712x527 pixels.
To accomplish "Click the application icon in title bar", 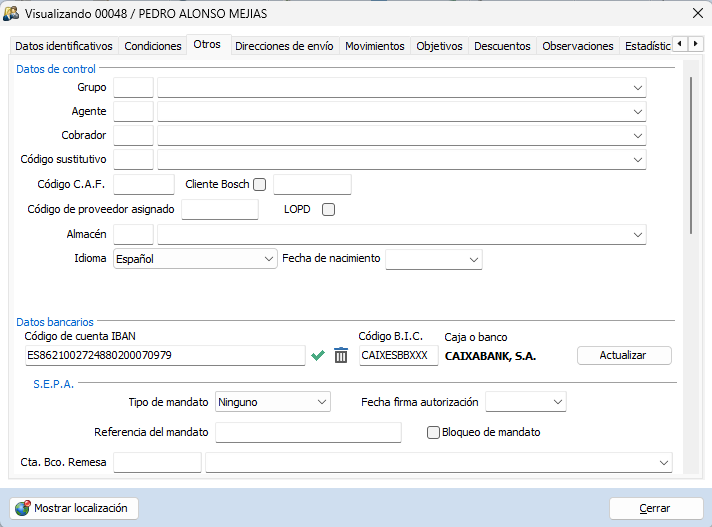I will 12,14.
